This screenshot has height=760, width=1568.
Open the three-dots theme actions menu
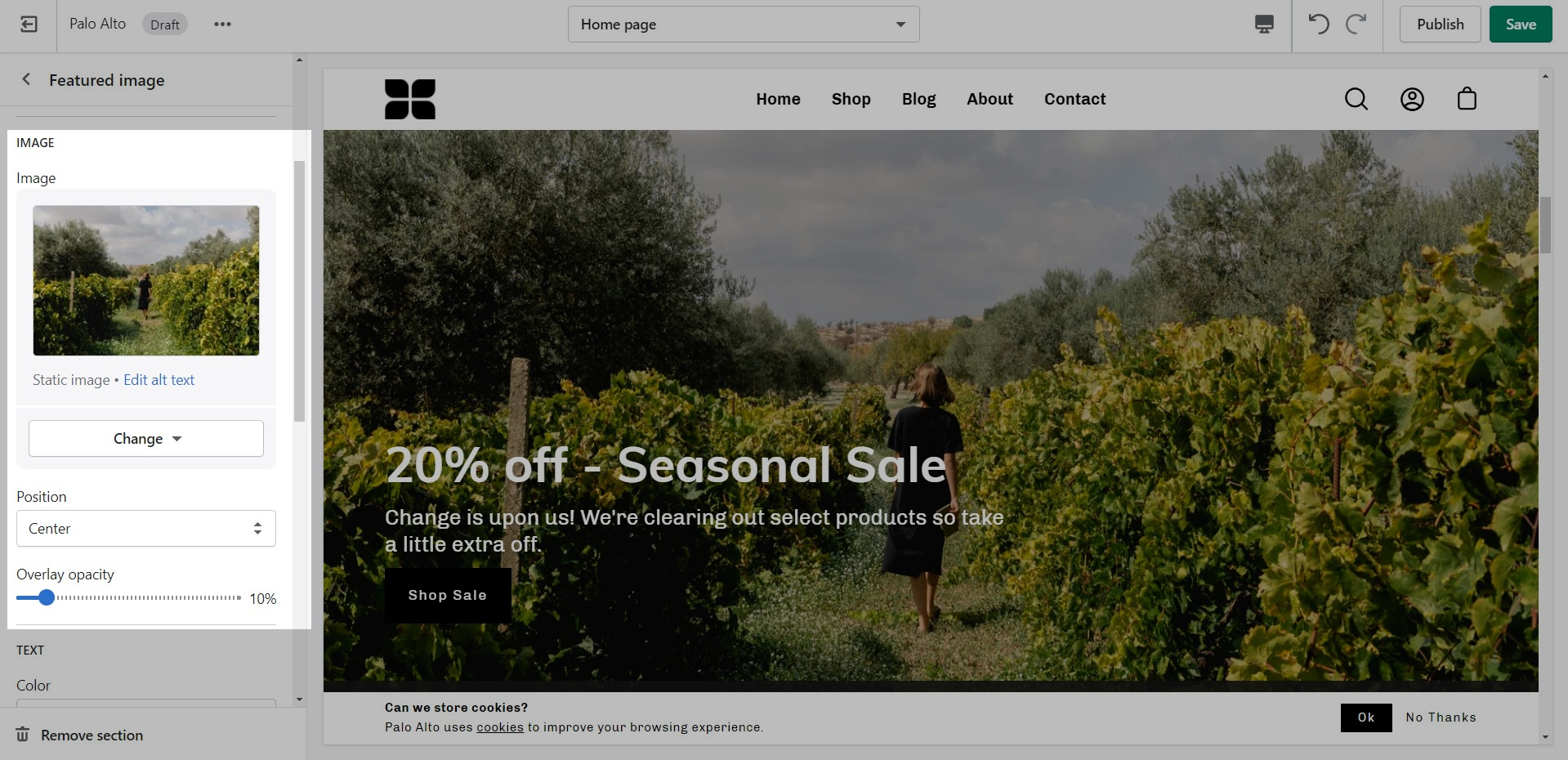click(222, 25)
